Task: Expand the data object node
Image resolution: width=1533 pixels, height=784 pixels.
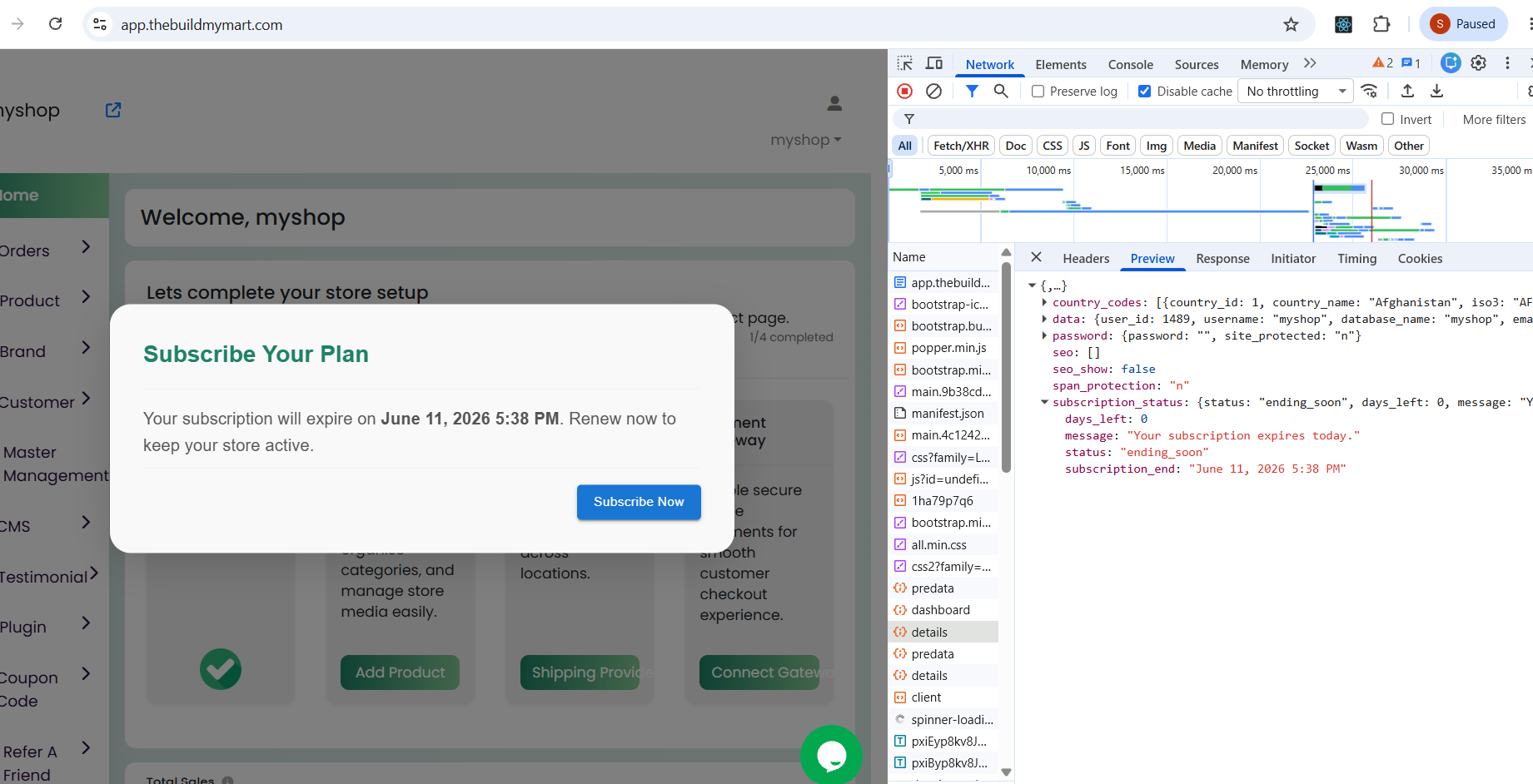Action: [1044, 319]
